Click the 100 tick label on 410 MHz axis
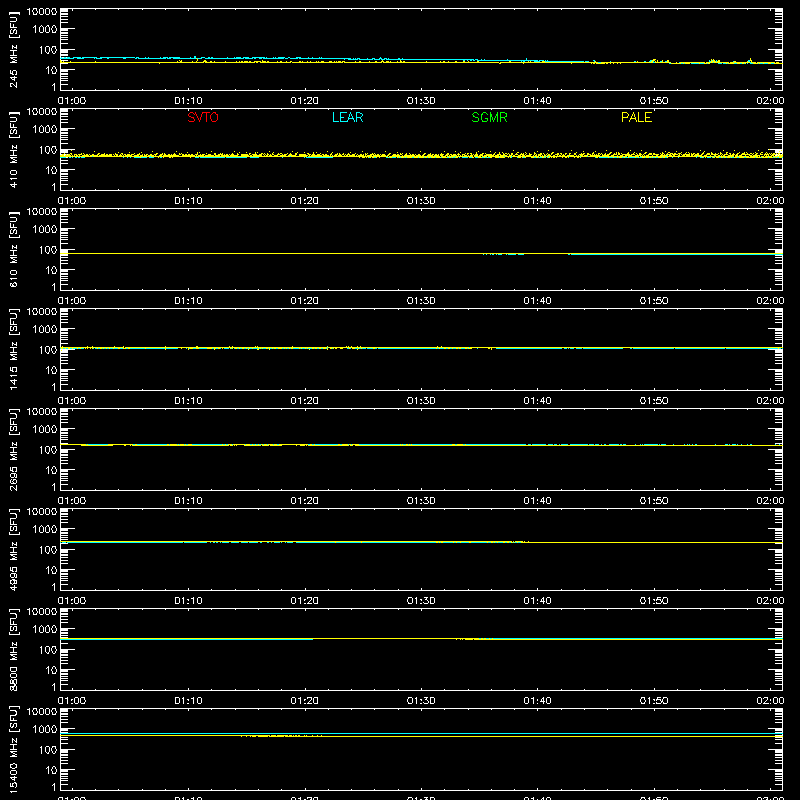This screenshot has height=800, width=800. [x=48, y=150]
